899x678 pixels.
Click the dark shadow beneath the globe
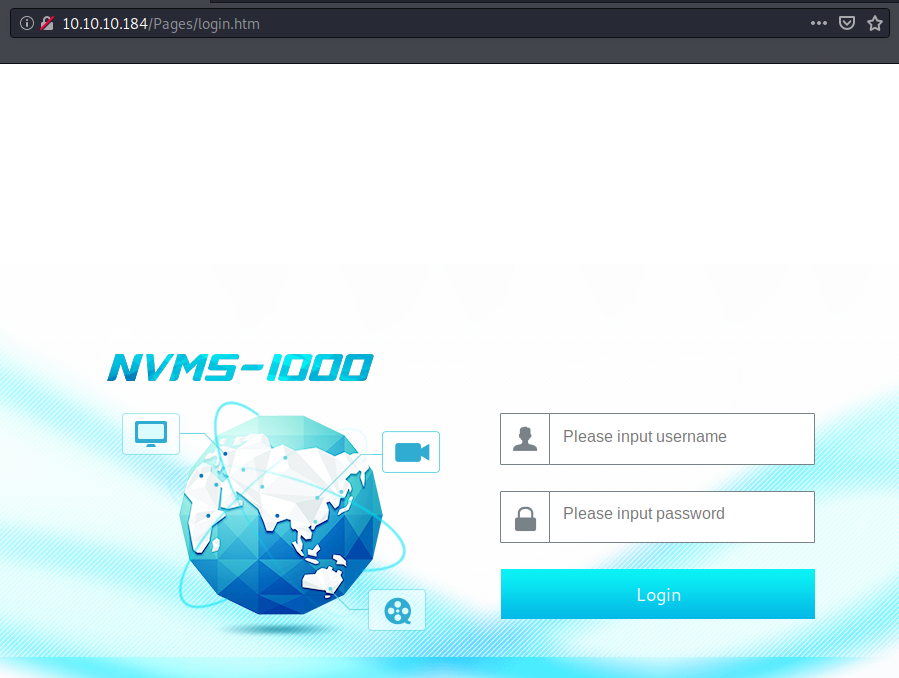click(x=282, y=630)
